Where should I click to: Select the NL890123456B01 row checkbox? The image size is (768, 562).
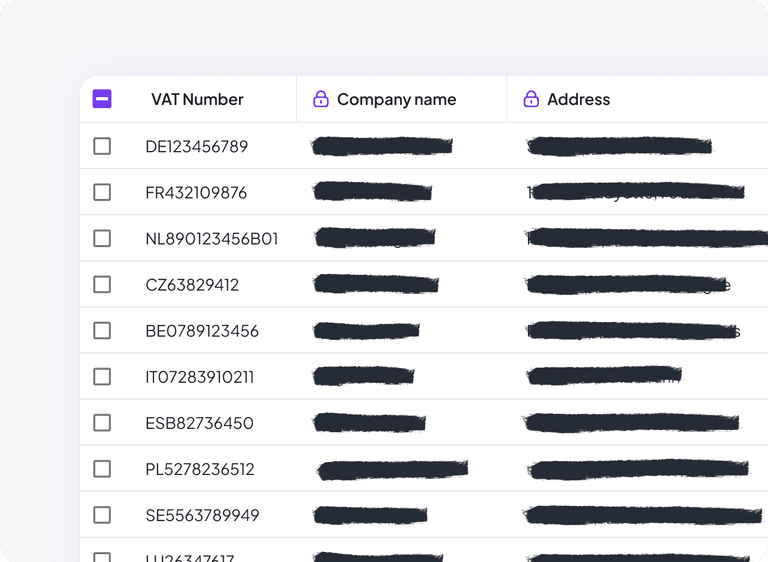click(102, 238)
